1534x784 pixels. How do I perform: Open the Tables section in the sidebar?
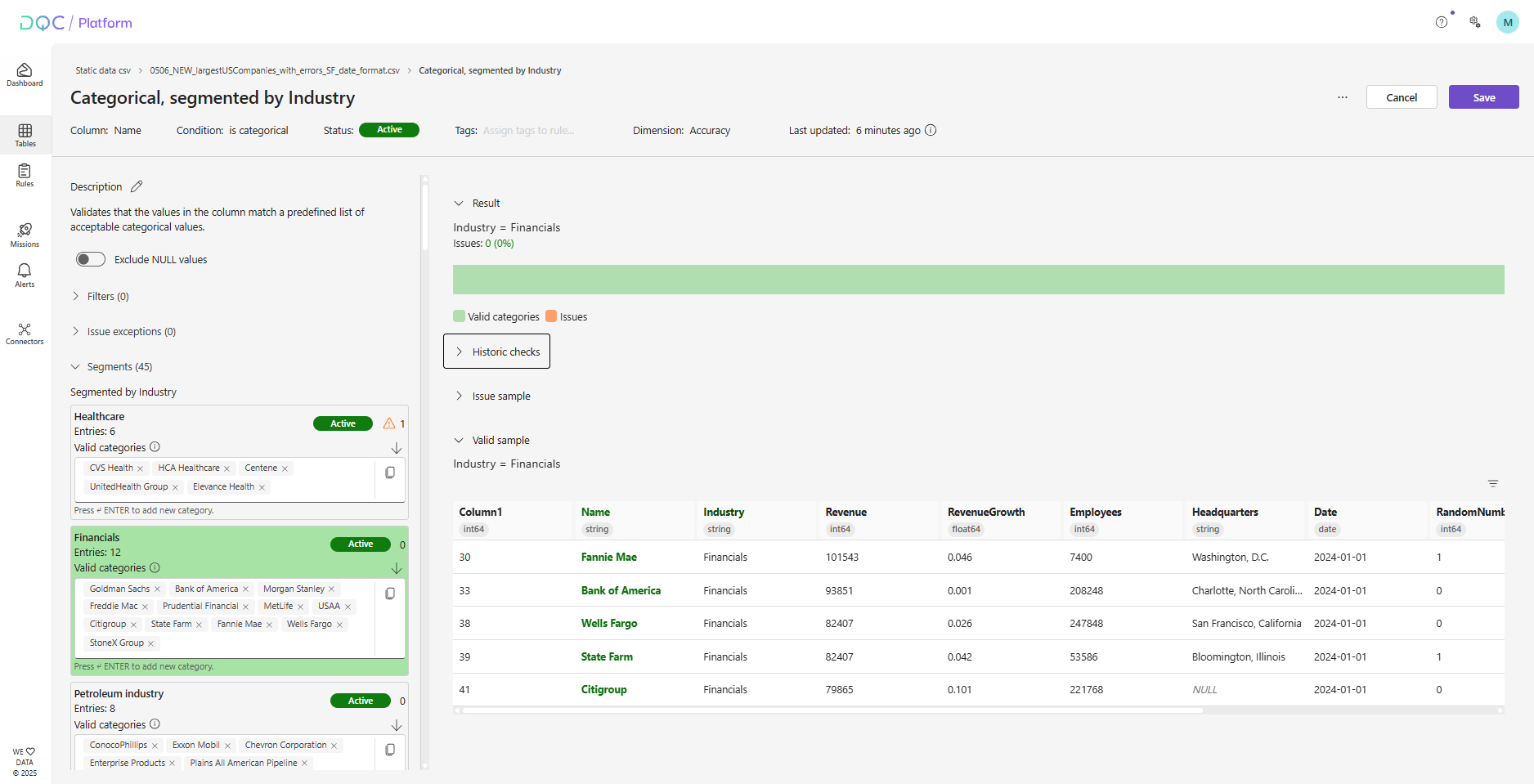[x=25, y=135]
